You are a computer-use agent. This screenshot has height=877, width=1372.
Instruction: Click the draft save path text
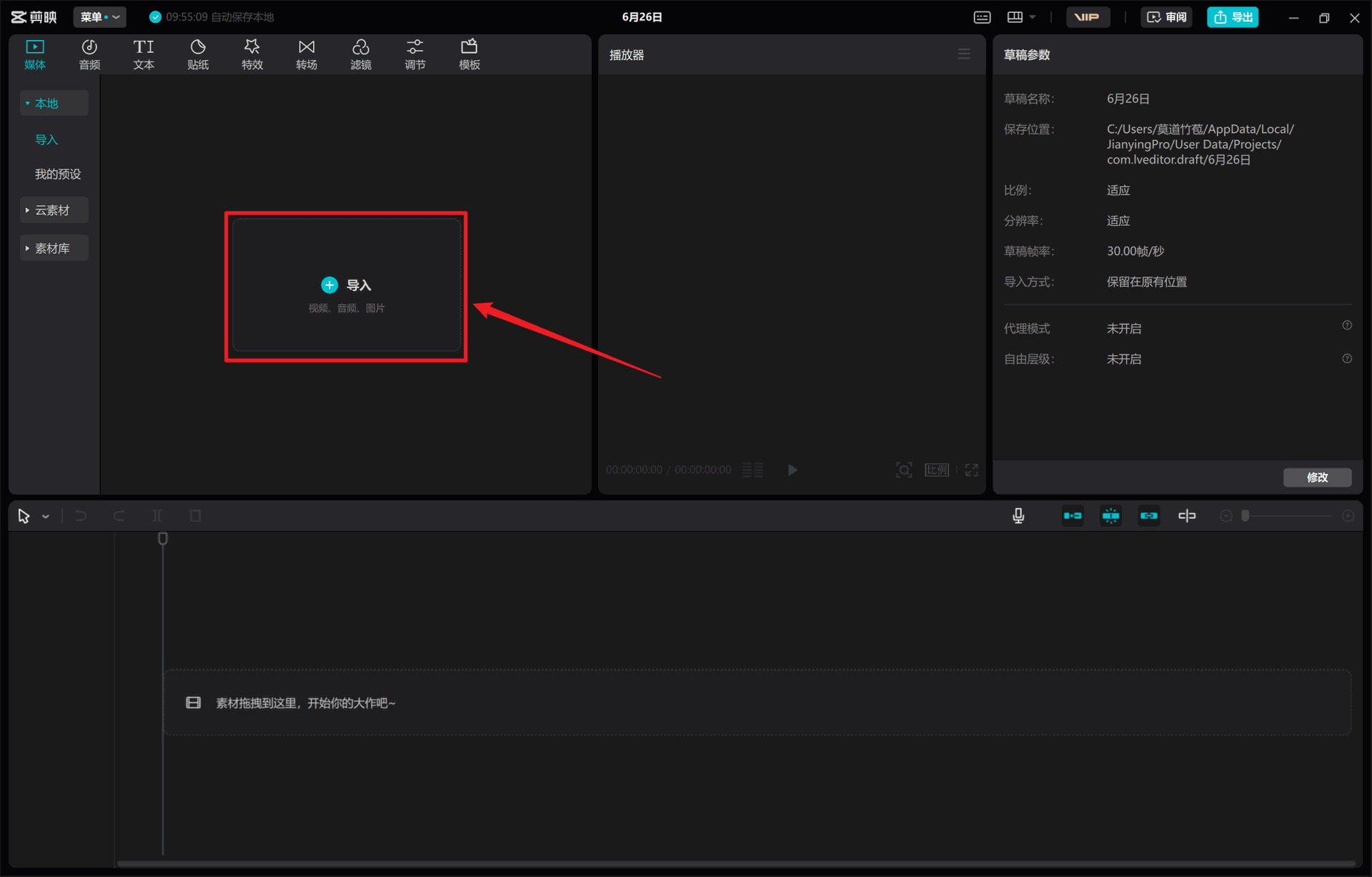pyautogui.click(x=1200, y=144)
